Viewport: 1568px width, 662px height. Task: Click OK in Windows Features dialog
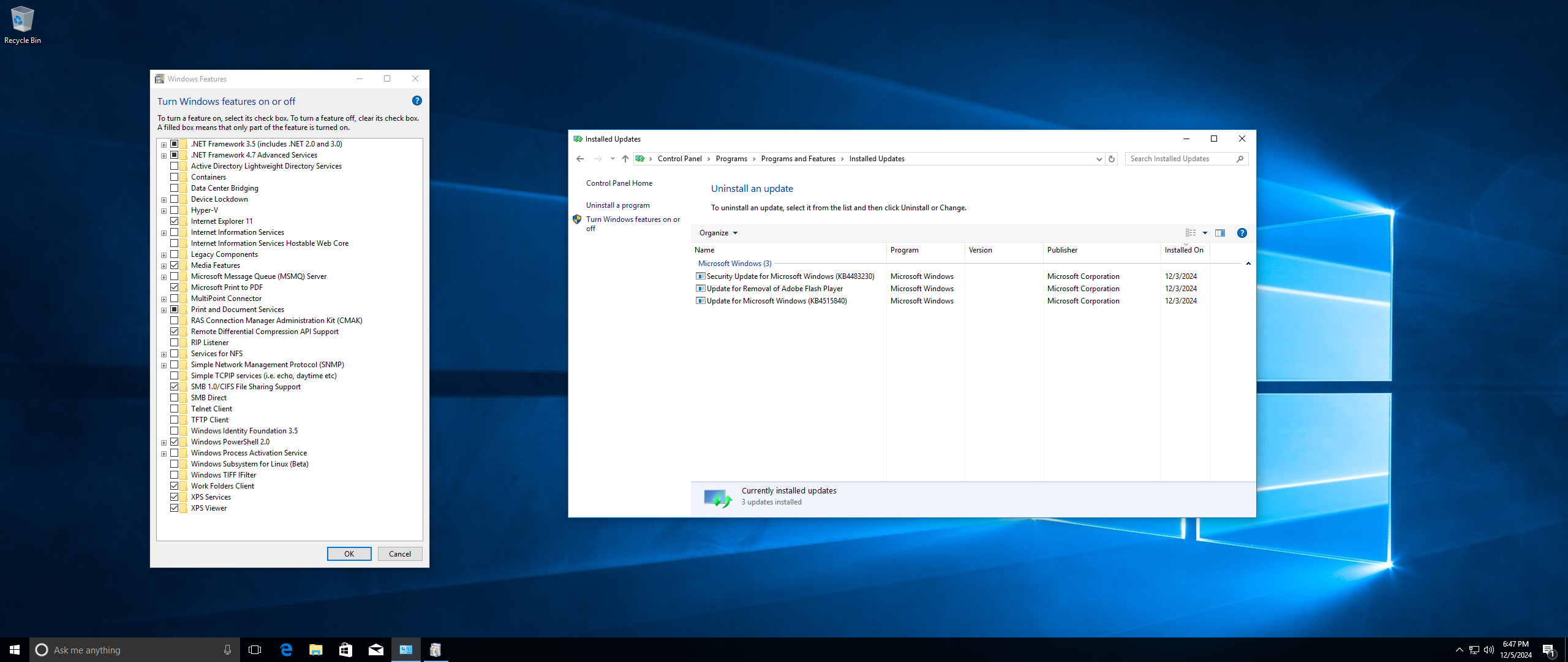tap(349, 554)
